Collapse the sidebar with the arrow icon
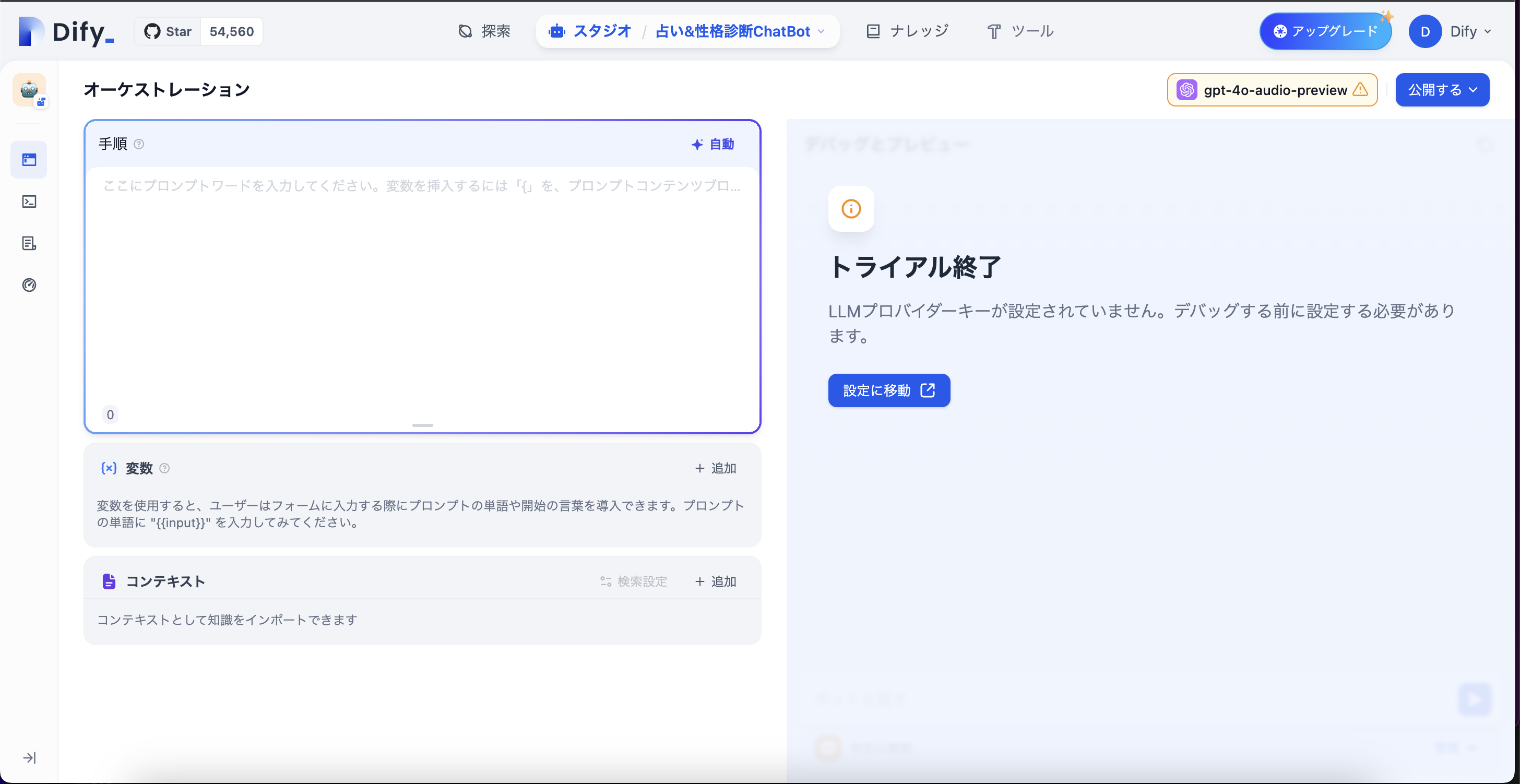The width and height of the screenshot is (1520, 784). [x=29, y=758]
